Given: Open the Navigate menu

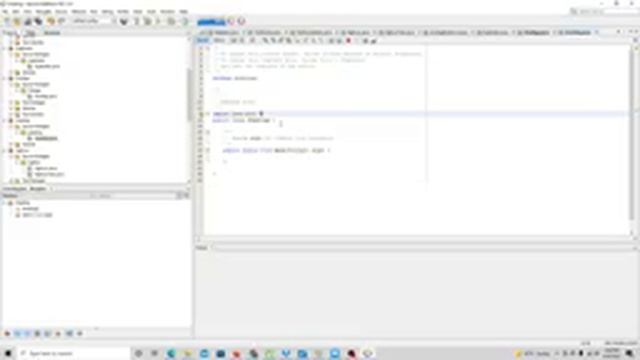Looking at the screenshot, I should [44, 11].
